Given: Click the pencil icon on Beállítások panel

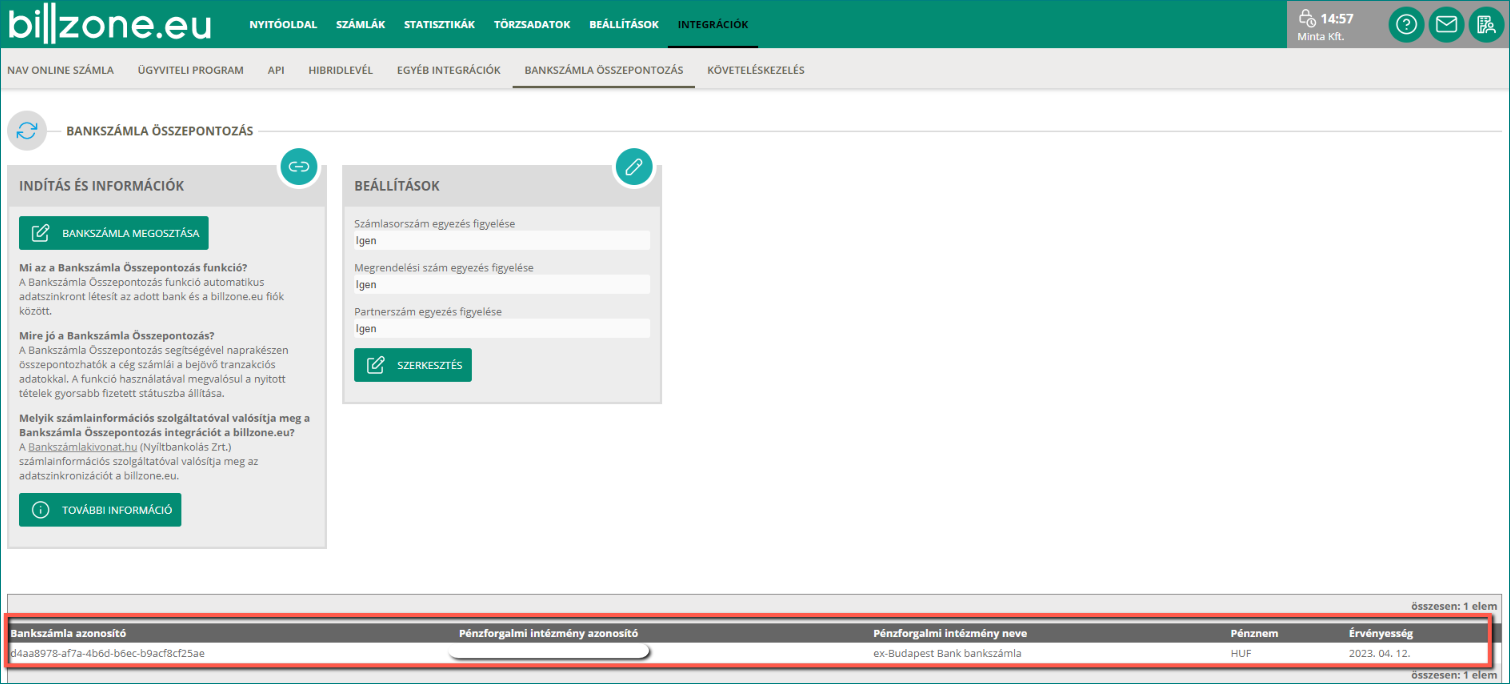Looking at the screenshot, I should click(x=633, y=166).
